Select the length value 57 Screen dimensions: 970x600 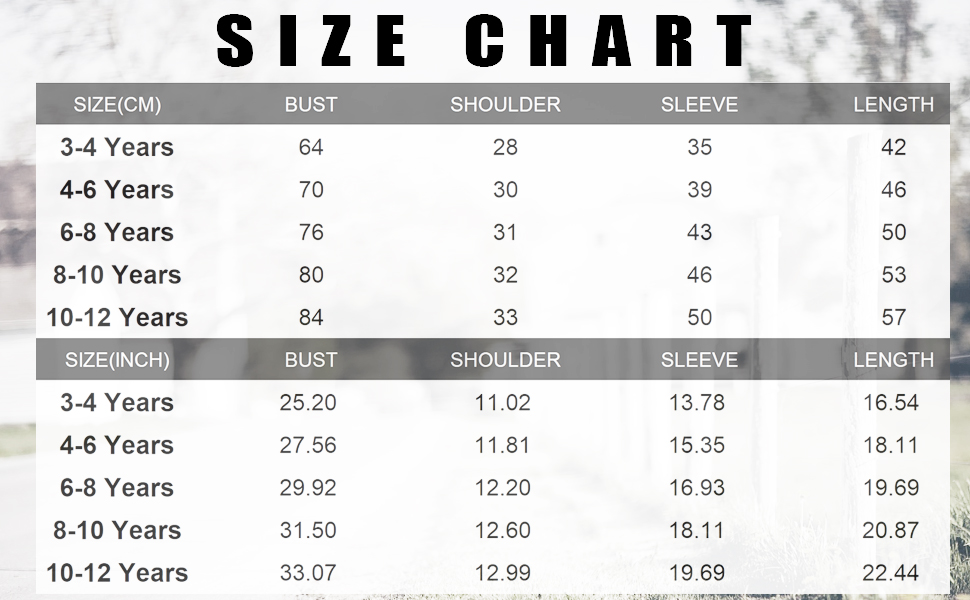click(x=893, y=317)
